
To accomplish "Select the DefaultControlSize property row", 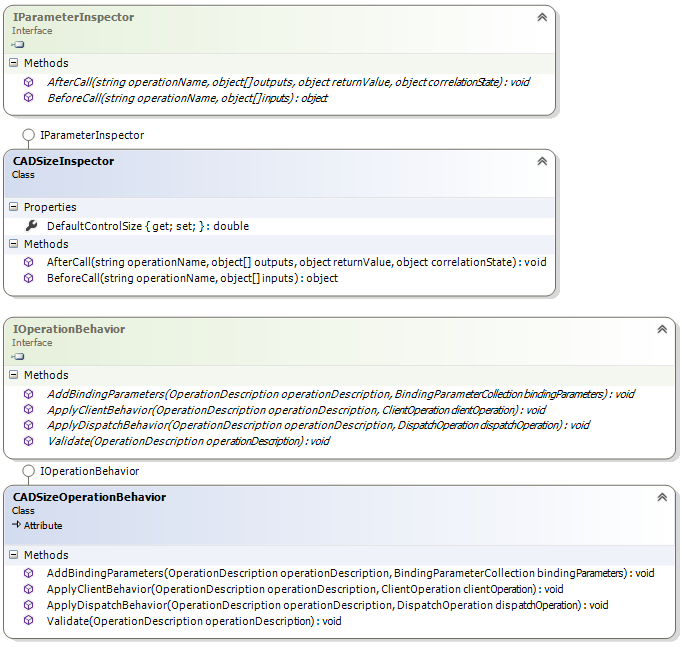I will coord(147,226).
